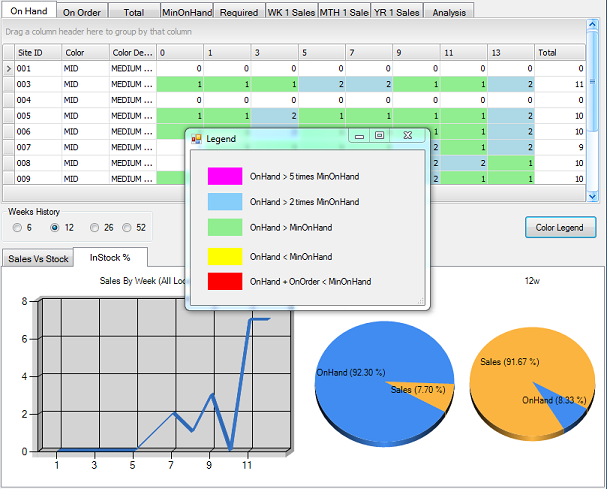607x489 pixels.
Task: Click the grid vertical scrollbar thumb
Action: [x=592, y=81]
